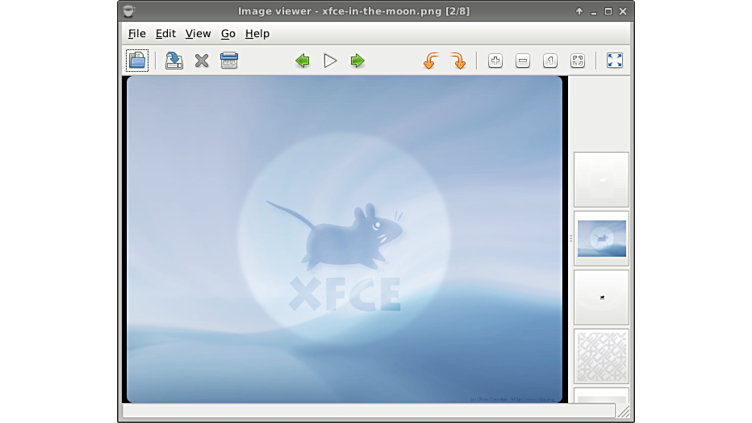Image resolution: width=752 pixels, height=423 pixels.
Task: Select the grid pattern thumbnail in sidebar
Action: (601, 356)
